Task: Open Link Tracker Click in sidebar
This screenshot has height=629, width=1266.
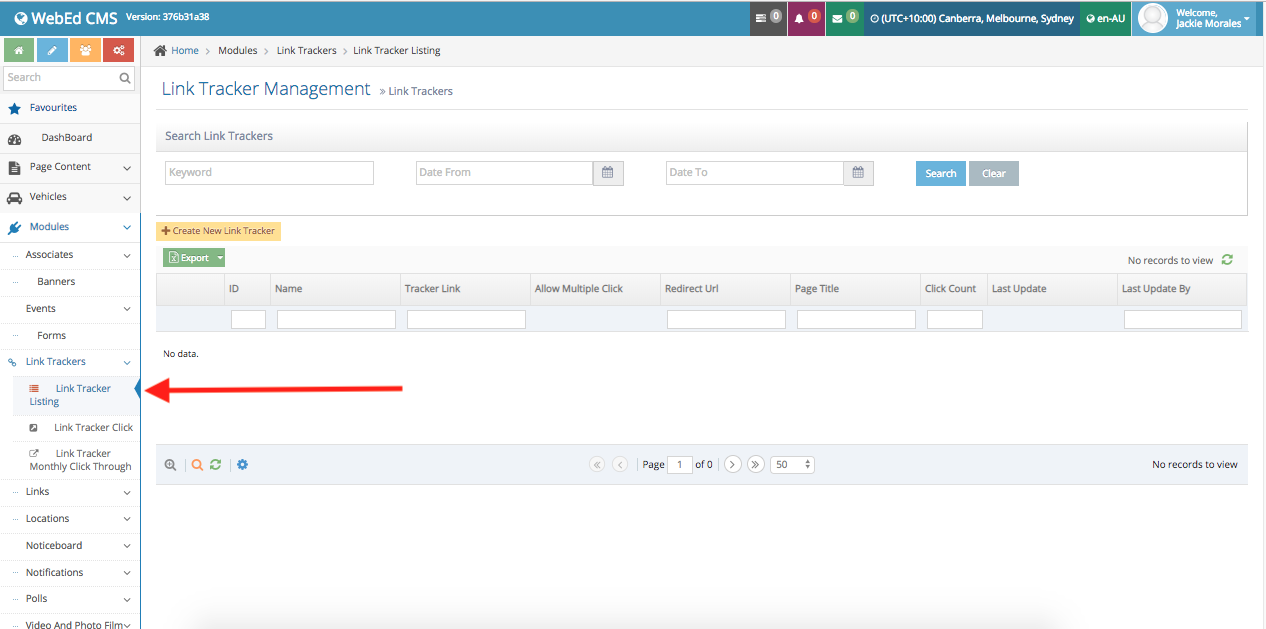Action: pos(93,427)
